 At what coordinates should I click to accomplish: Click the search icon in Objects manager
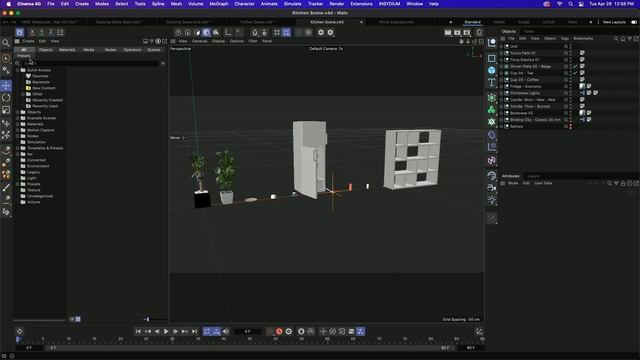click(x=616, y=38)
